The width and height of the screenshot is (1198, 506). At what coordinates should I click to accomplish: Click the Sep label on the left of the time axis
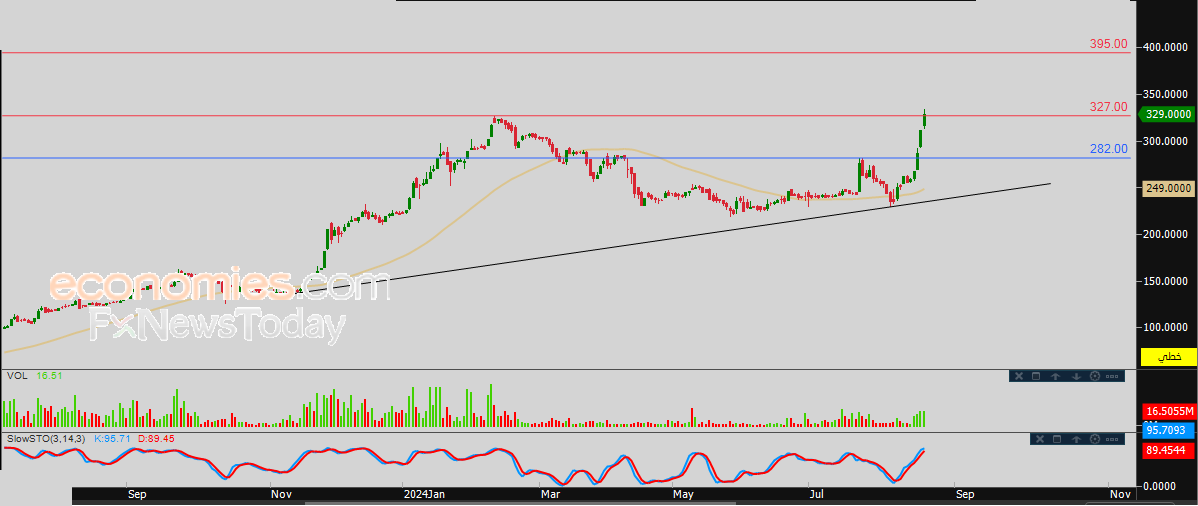[x=137, y=495]
